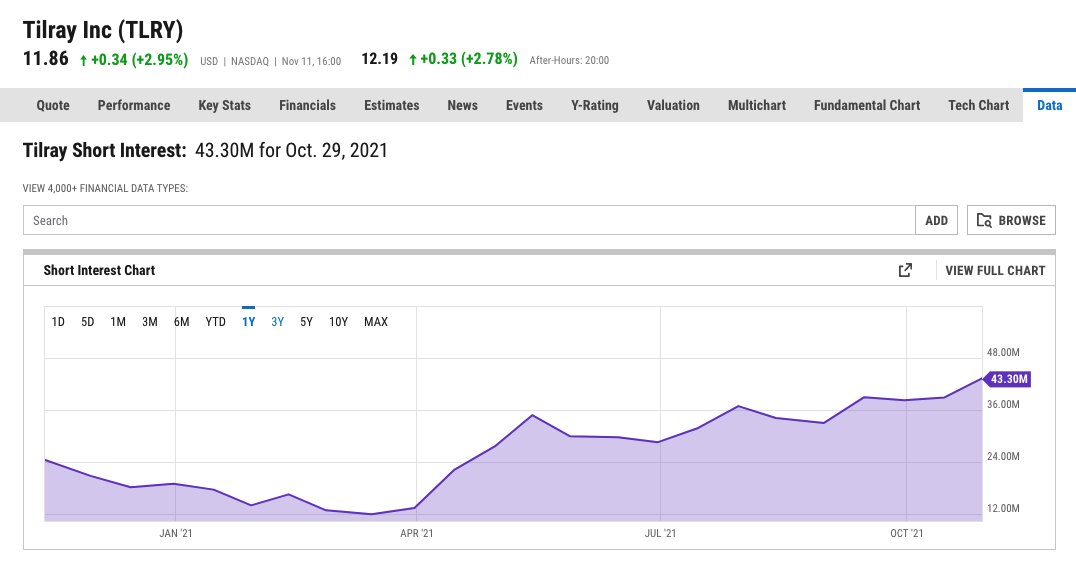View the Events tab

point(524,105)
